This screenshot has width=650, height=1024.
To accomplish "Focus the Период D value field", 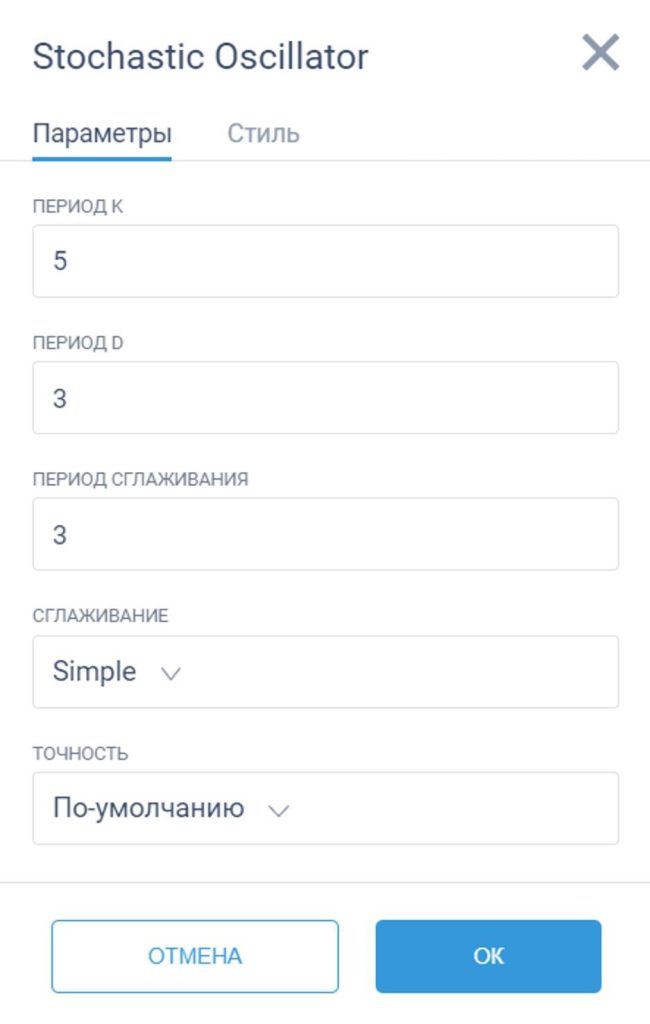I will (x=325, y=398).
